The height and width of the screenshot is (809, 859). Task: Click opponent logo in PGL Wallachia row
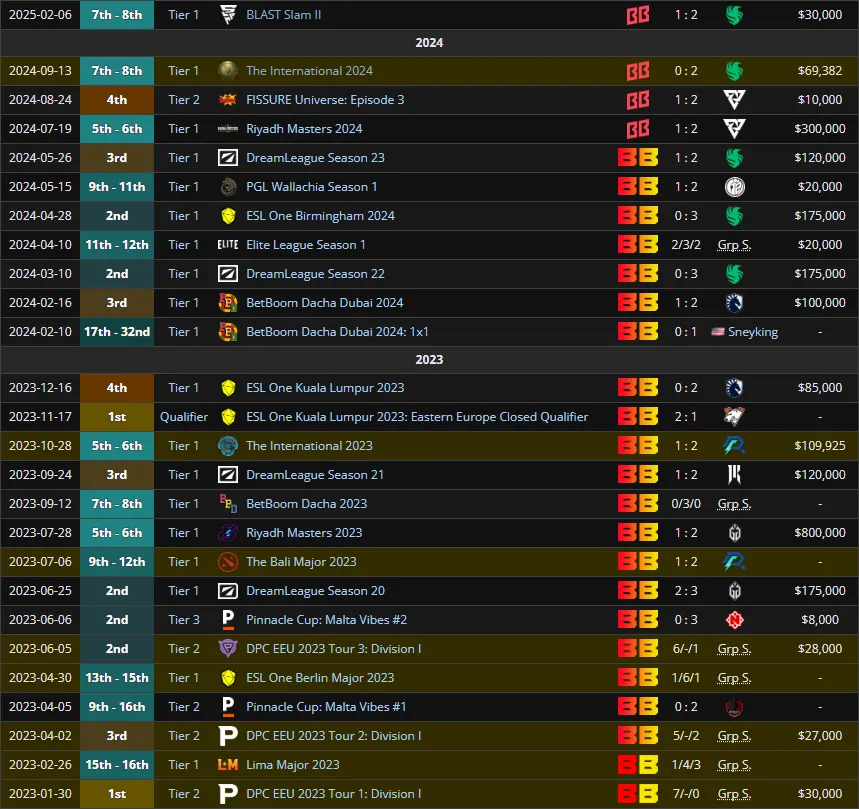734,187
